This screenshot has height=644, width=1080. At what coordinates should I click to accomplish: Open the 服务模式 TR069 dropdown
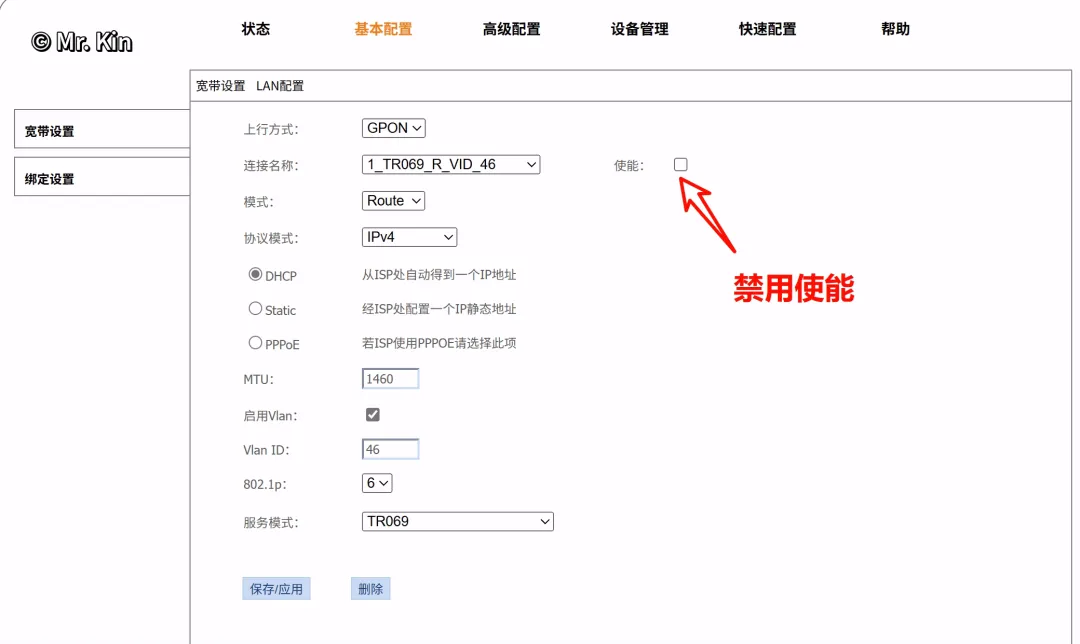pos(457,521)
